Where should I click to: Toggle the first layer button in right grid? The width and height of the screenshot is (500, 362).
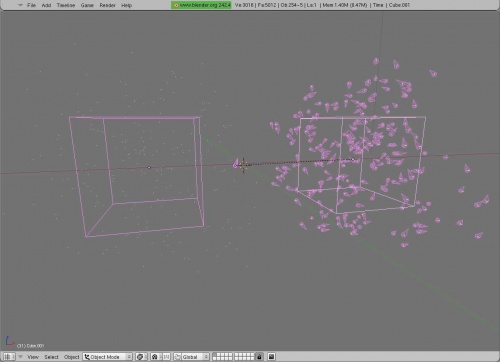click(x=237, y=355)
